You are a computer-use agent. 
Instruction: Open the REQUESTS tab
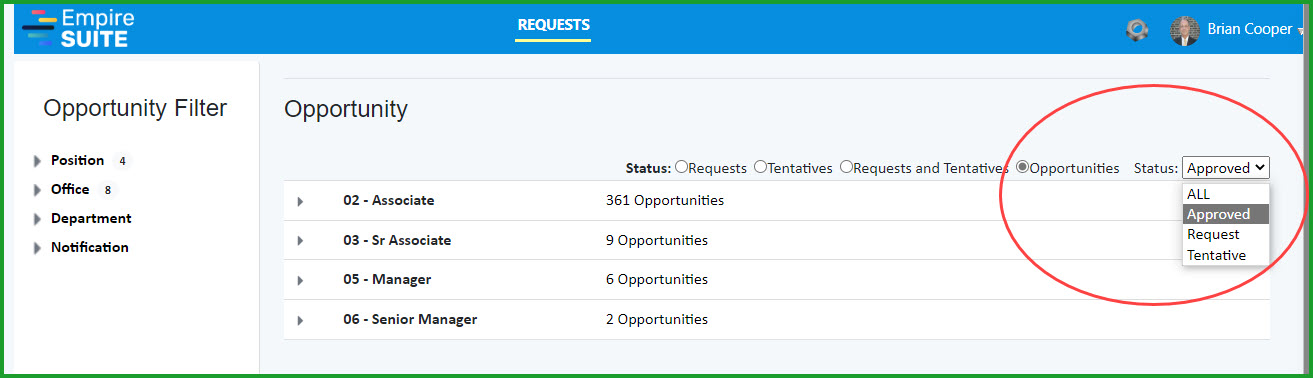pyautogui.click(x=553, y=25)
